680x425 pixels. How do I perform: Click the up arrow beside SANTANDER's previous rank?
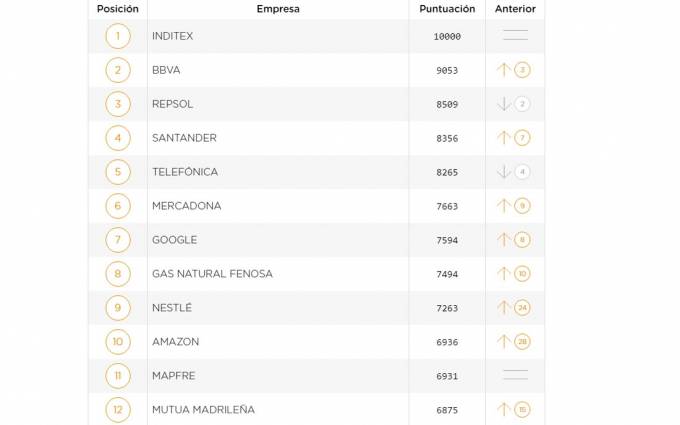(x=504, y=138)
